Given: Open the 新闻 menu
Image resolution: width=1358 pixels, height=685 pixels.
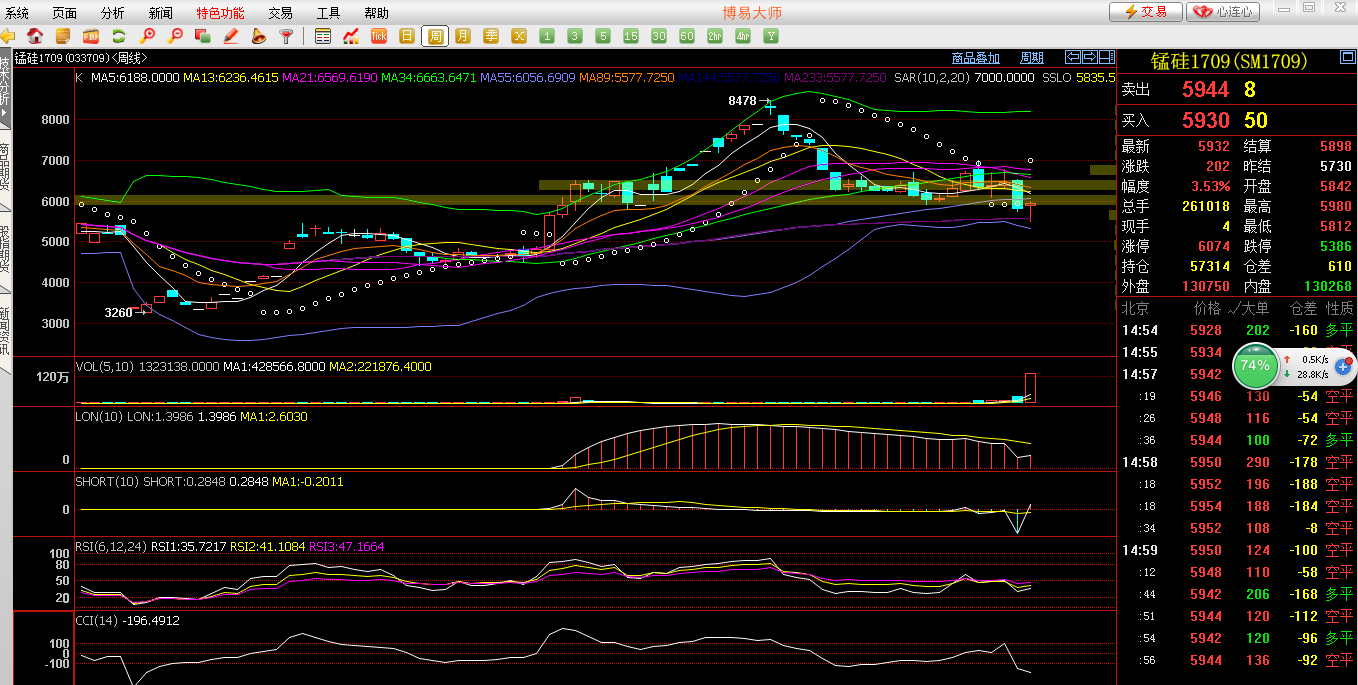Looking at the screenshot, I should point(160,13).
